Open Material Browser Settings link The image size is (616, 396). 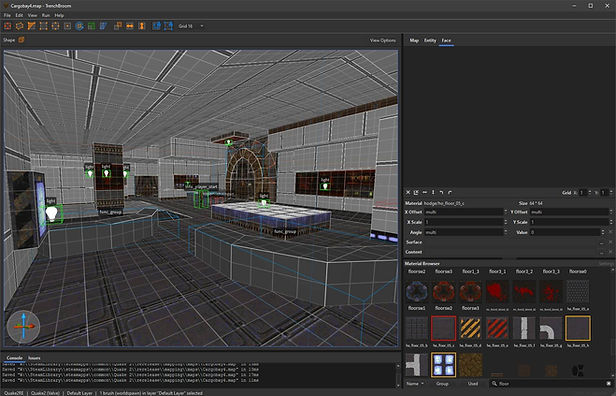point(605,264)
